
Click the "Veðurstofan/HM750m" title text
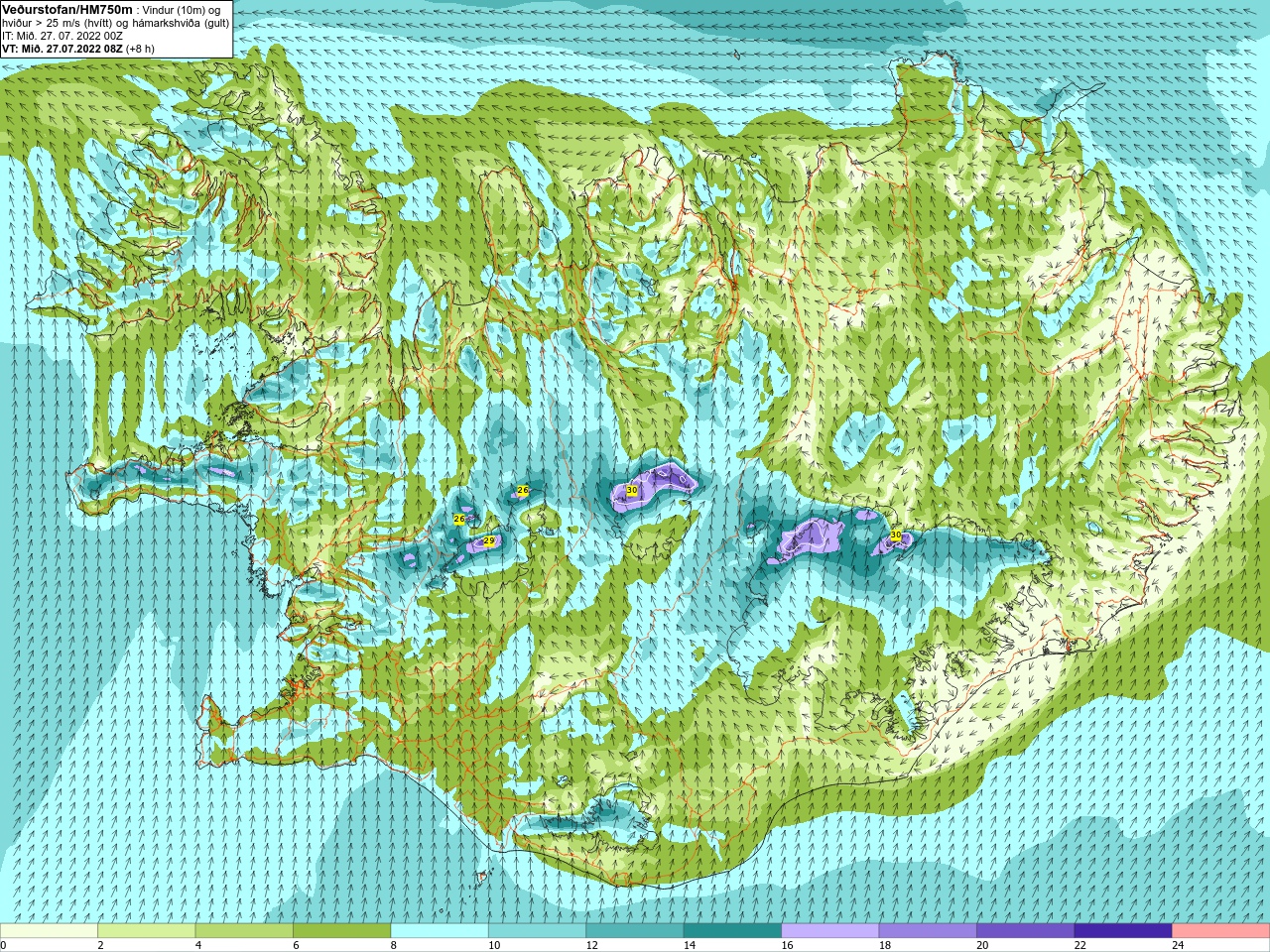click(66, 9)
